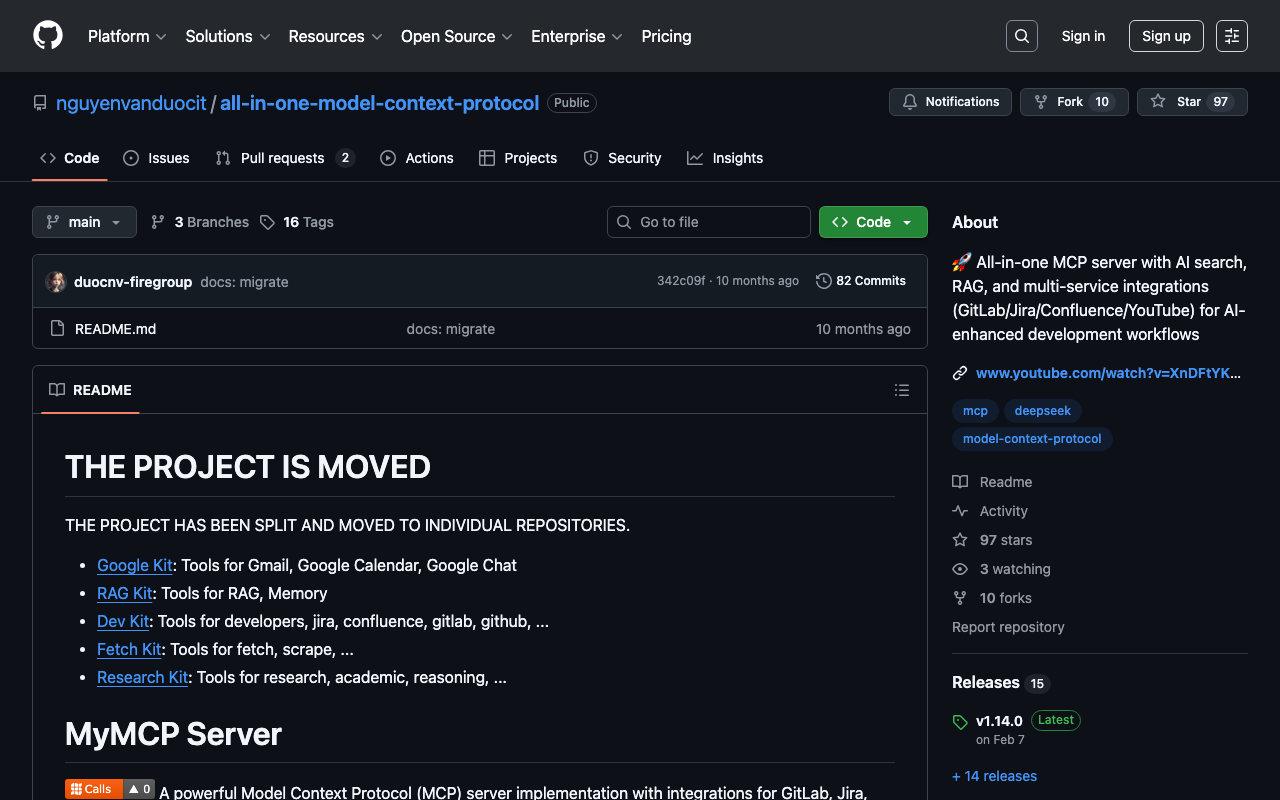Click the Go to file search field

709,222
